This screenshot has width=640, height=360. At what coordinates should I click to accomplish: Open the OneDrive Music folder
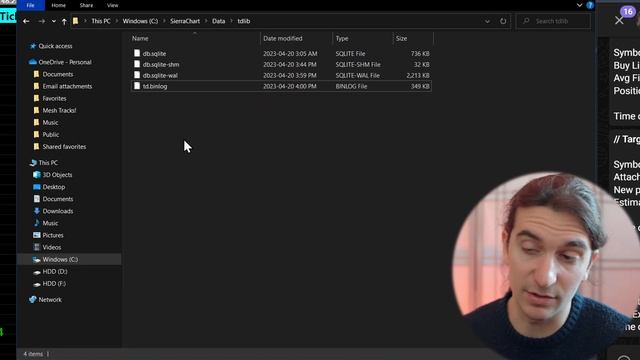[x=50, y=122]
